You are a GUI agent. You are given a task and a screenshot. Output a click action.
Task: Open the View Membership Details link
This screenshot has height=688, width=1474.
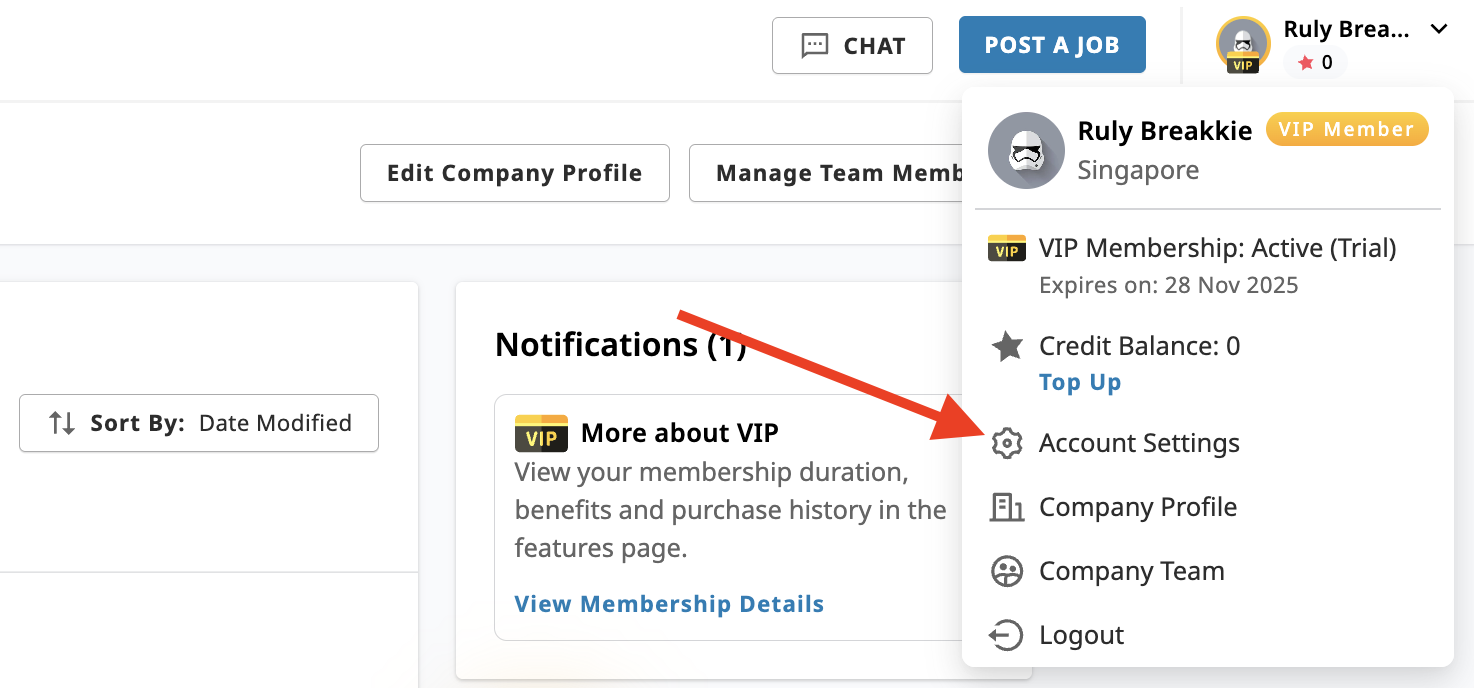[669, 604]
